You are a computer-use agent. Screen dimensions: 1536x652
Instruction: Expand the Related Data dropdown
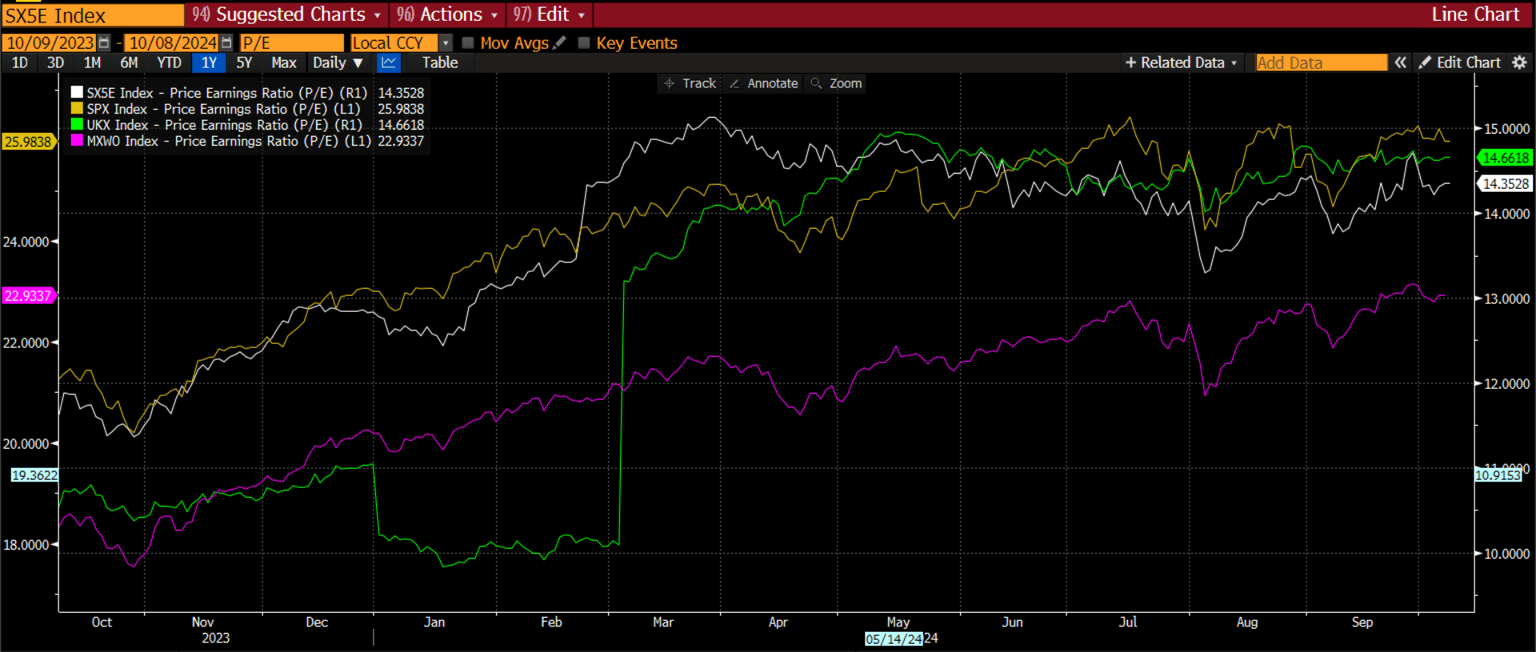click(1181, 62)
